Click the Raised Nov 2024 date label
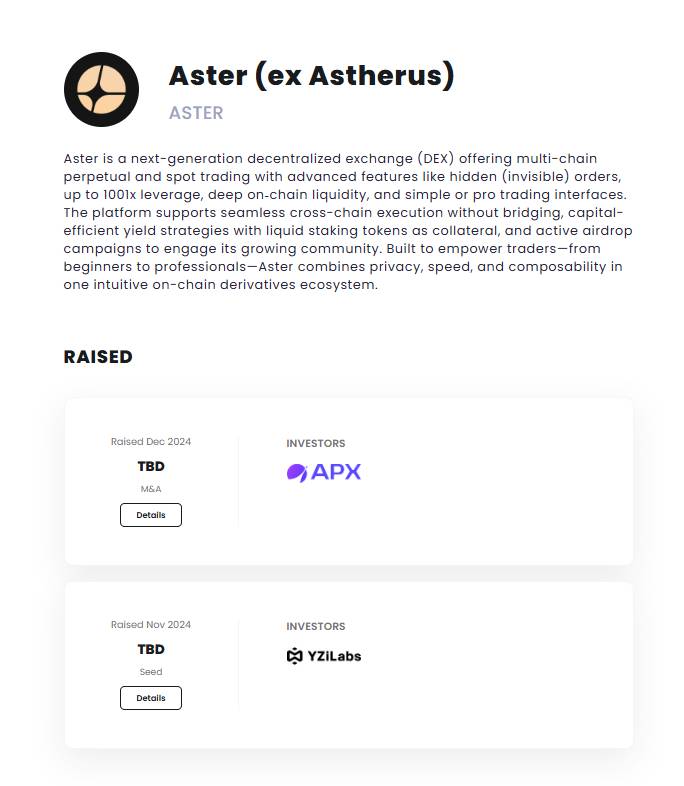 [x=151, y=625]
